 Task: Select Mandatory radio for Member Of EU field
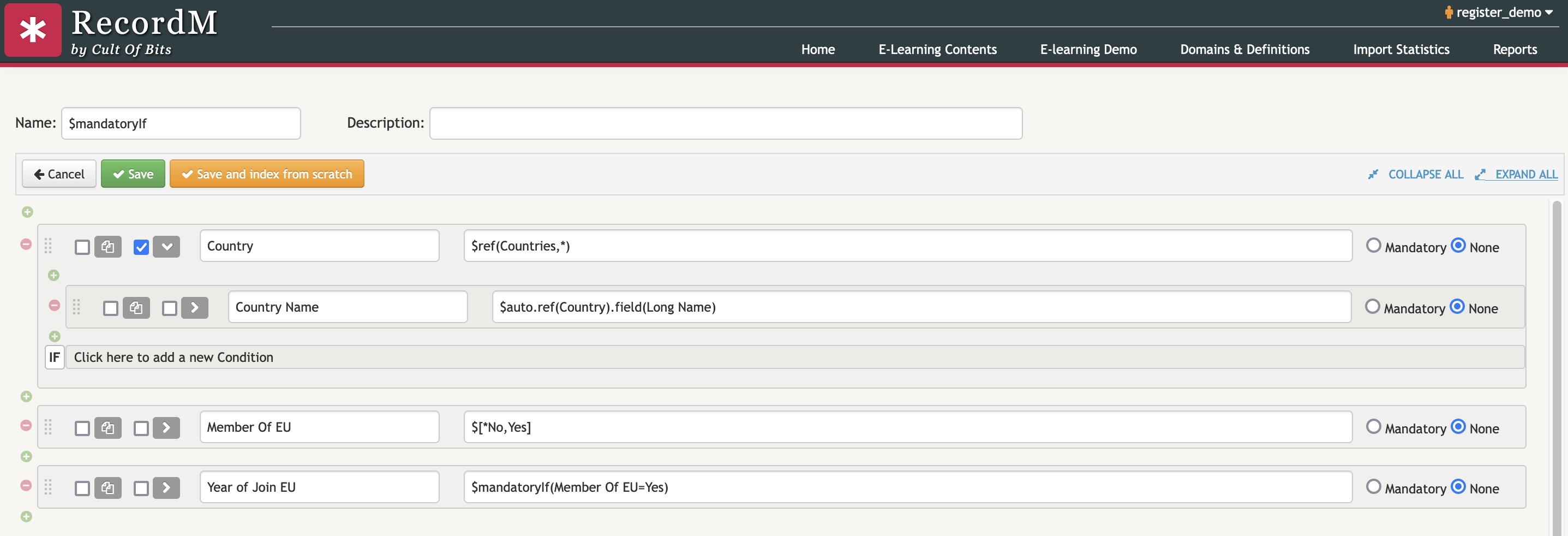(1373, 426)
